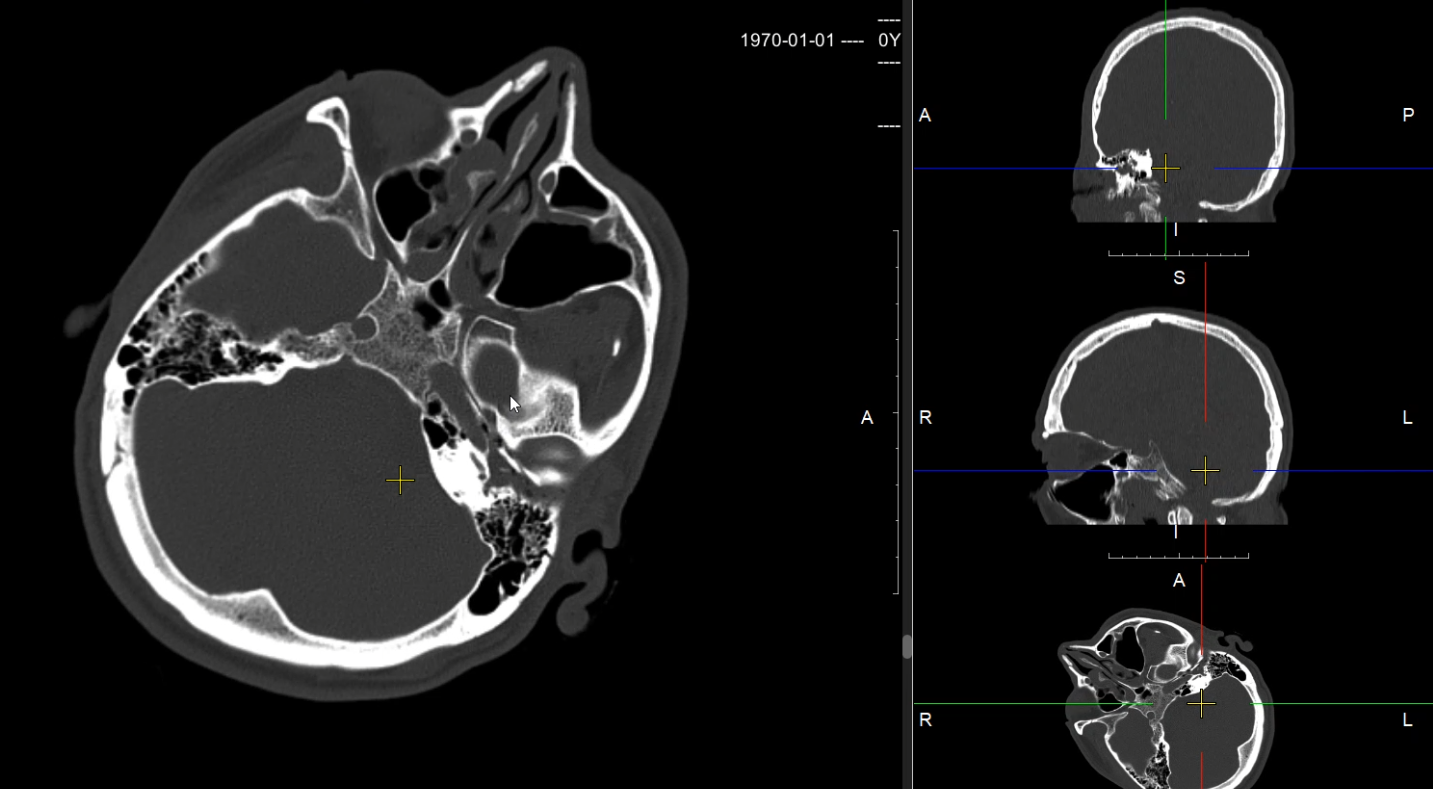Click the slice scrollbar handle beside the main view
This screenshot has height=789, width=1433.
[x=907, y=647]
